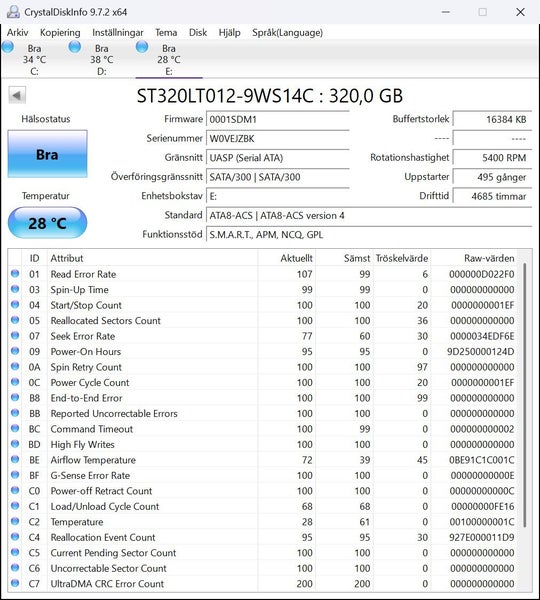Click status dot of High Fly Writes row
Image resolution: width=540 pixels, height=600 pixels.
point(15,444)
